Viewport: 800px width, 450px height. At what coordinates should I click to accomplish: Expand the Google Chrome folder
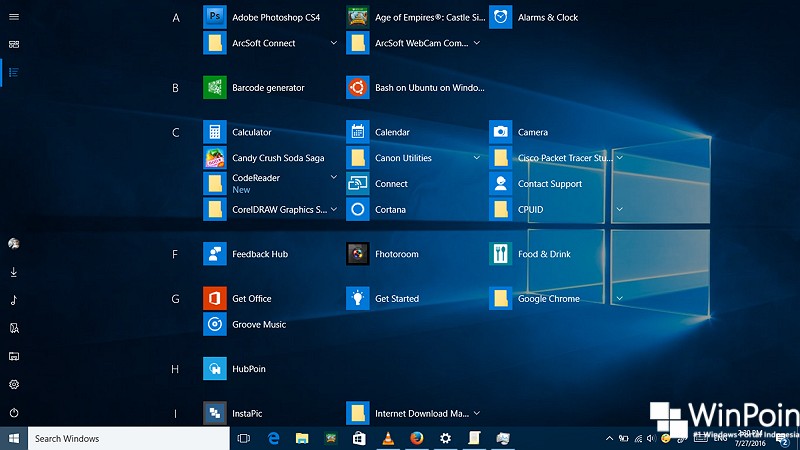[619, 298]
